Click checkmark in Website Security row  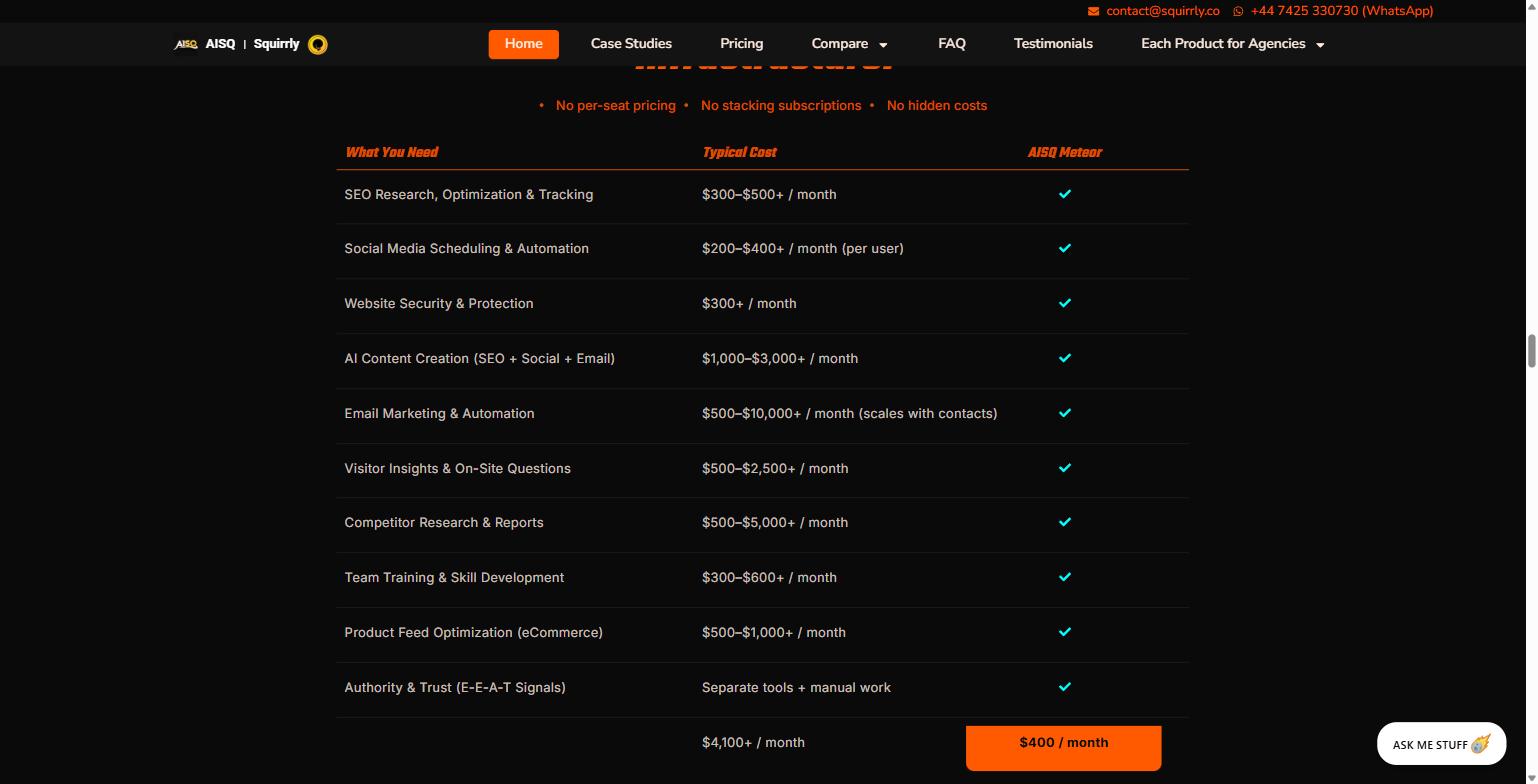(x=1065, y=303)
